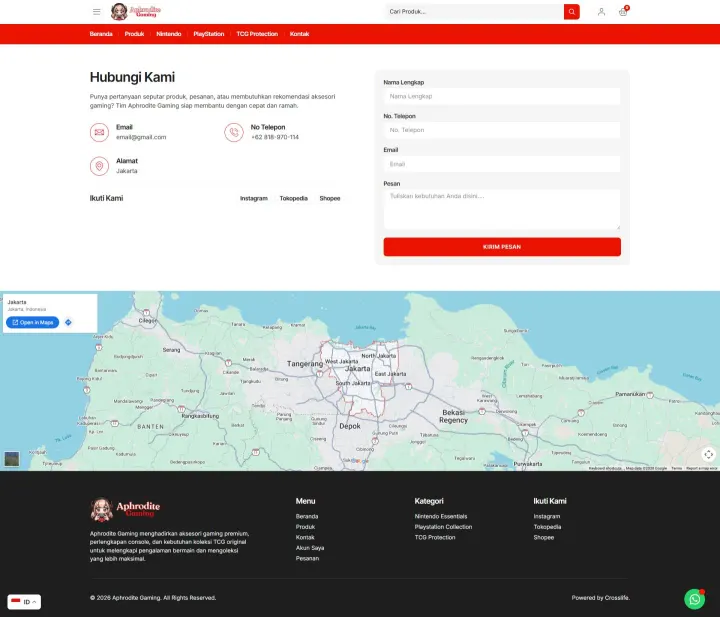Image resolution: width=720 pixels, height=617 pixels.
Task: Open the user account icon
Action: point(601,12)
